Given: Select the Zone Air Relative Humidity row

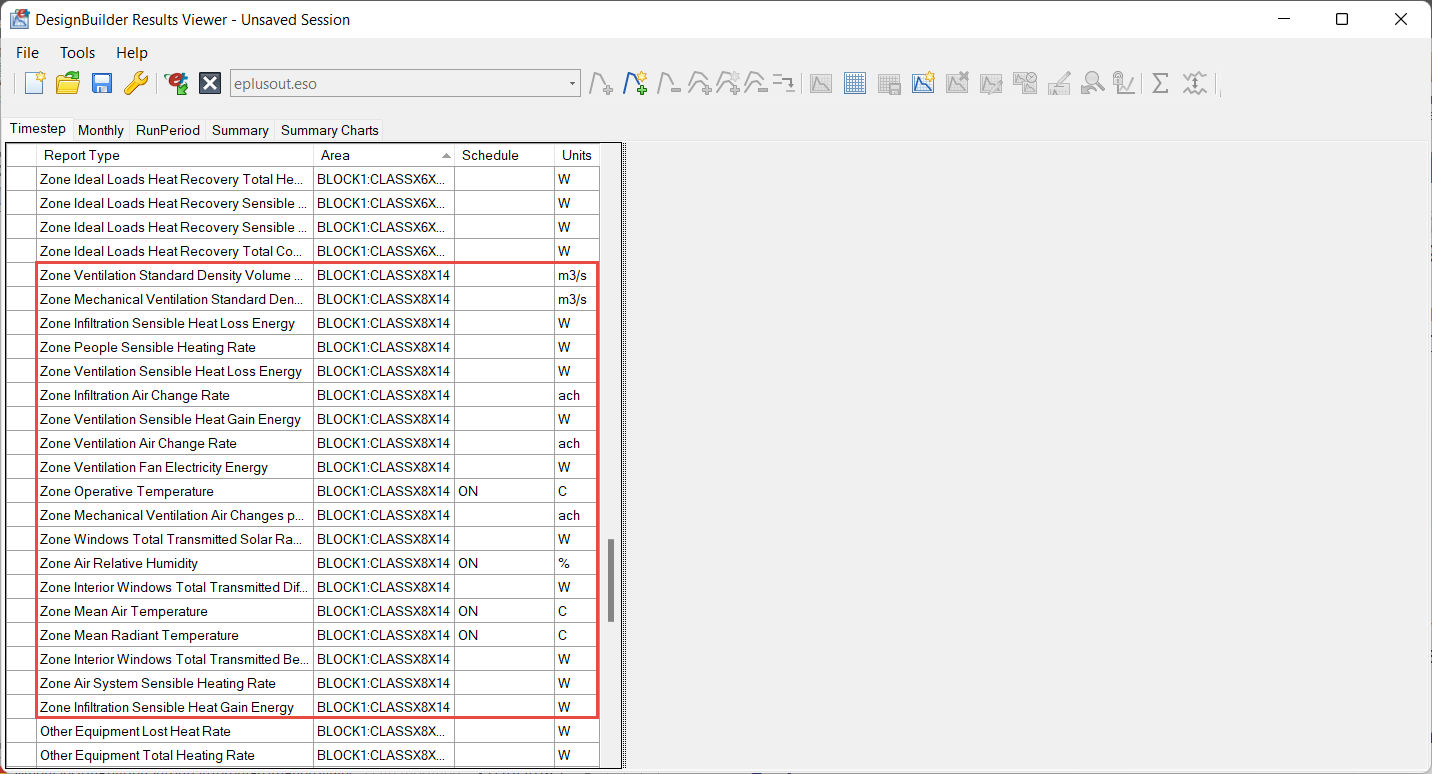Looking at the screenshot, I should tap(175, 563).
